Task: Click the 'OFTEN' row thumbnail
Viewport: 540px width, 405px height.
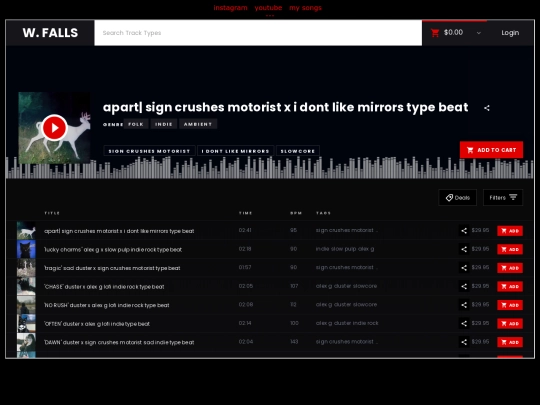Action: pyautogui.click(x=26, y=324)
